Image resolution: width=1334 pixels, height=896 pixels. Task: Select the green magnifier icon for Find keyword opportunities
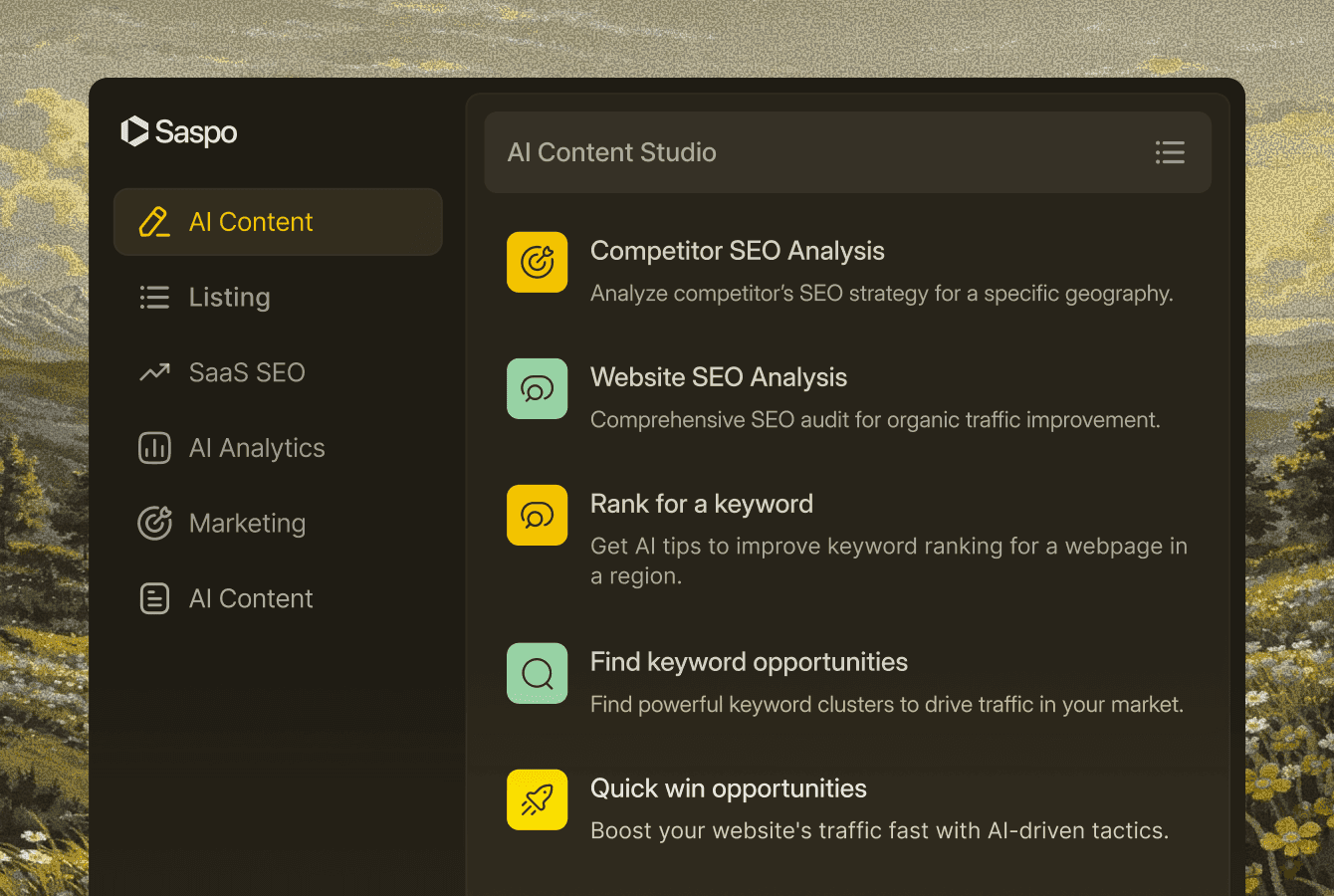pyautogui.click(x=537, y=673)
